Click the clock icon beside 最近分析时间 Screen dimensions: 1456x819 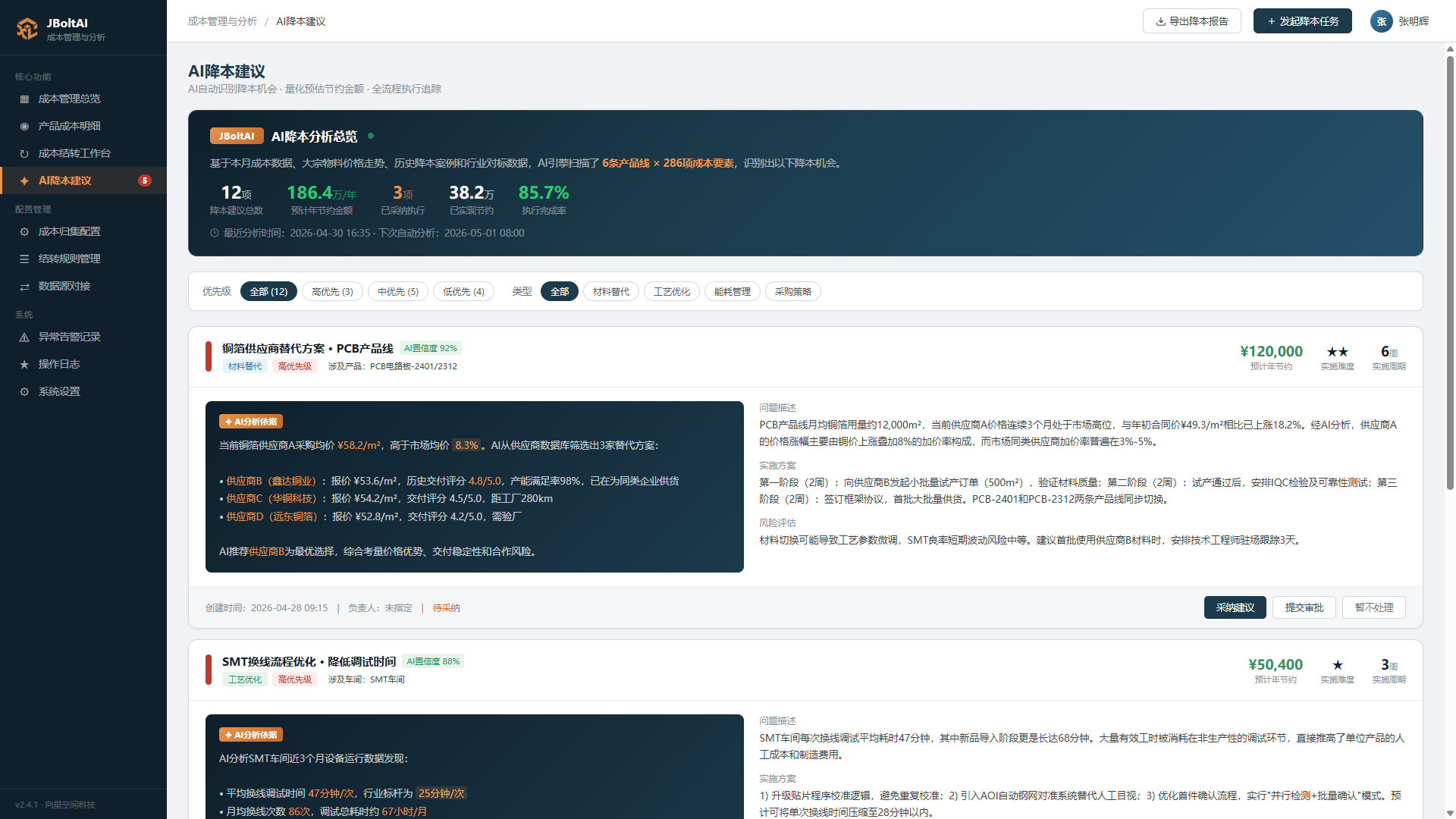click(x=215, y=234)
